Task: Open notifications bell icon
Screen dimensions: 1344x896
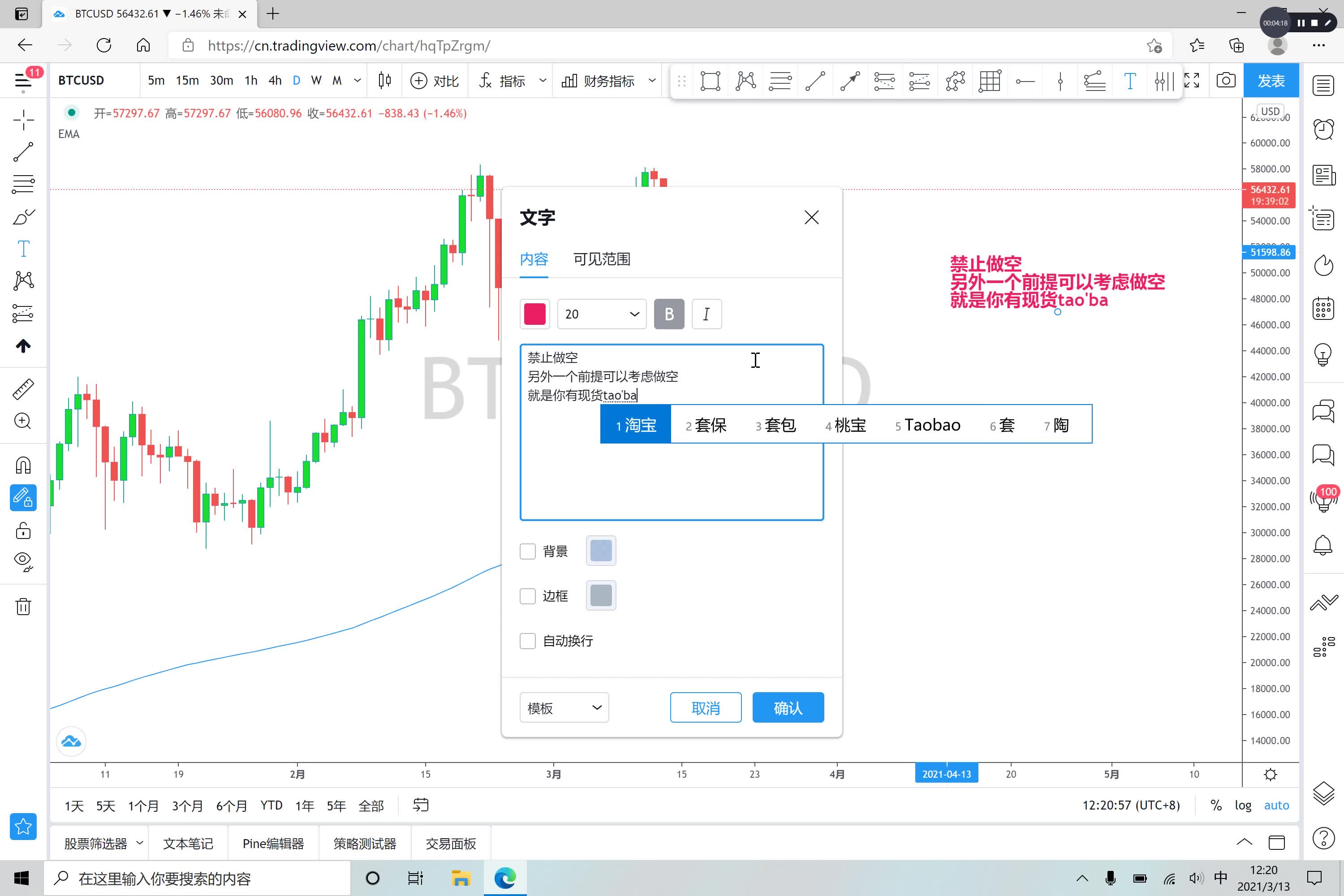Action: coord(1323,546)
